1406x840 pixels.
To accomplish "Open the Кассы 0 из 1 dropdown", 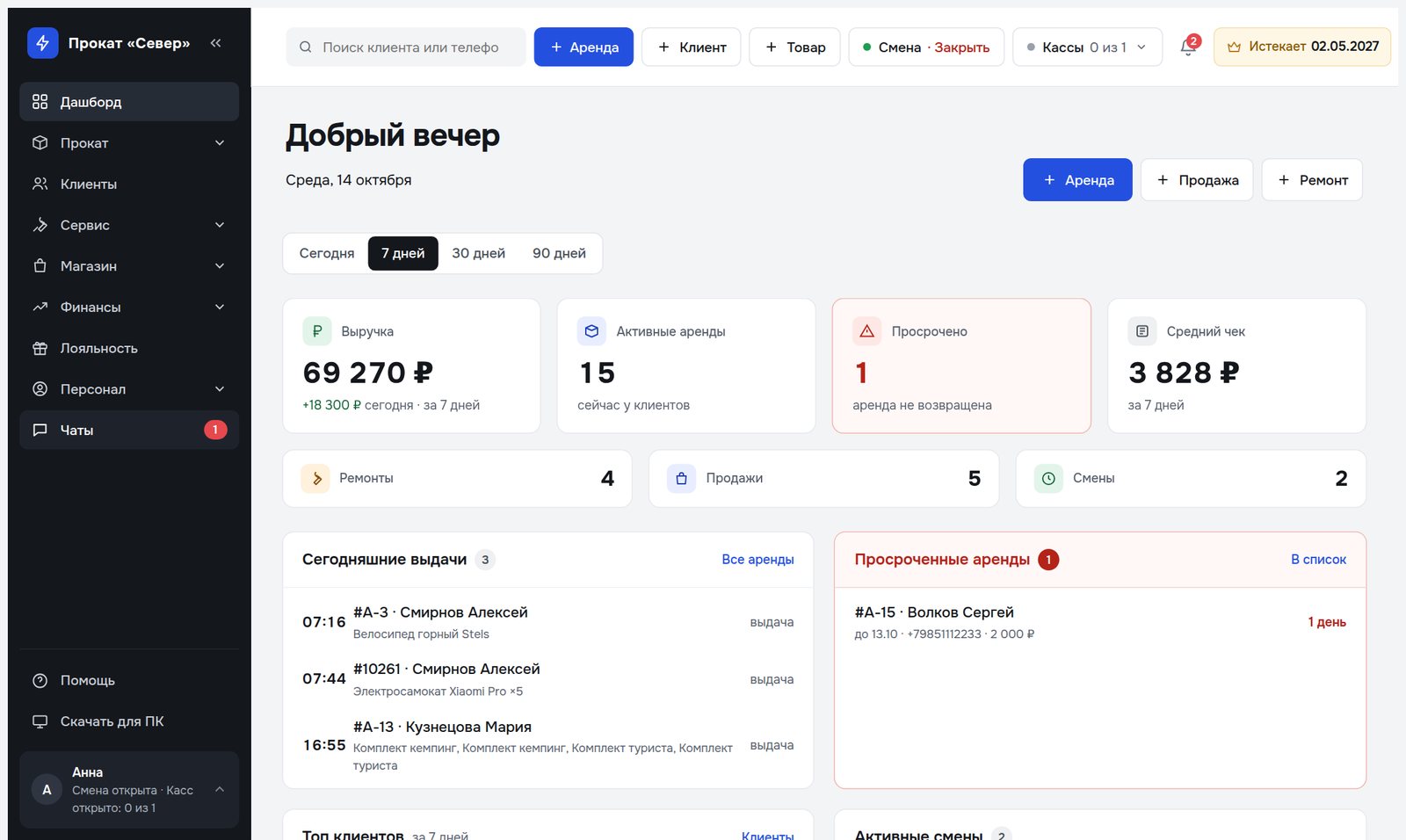I will [x=1087, y=47].
